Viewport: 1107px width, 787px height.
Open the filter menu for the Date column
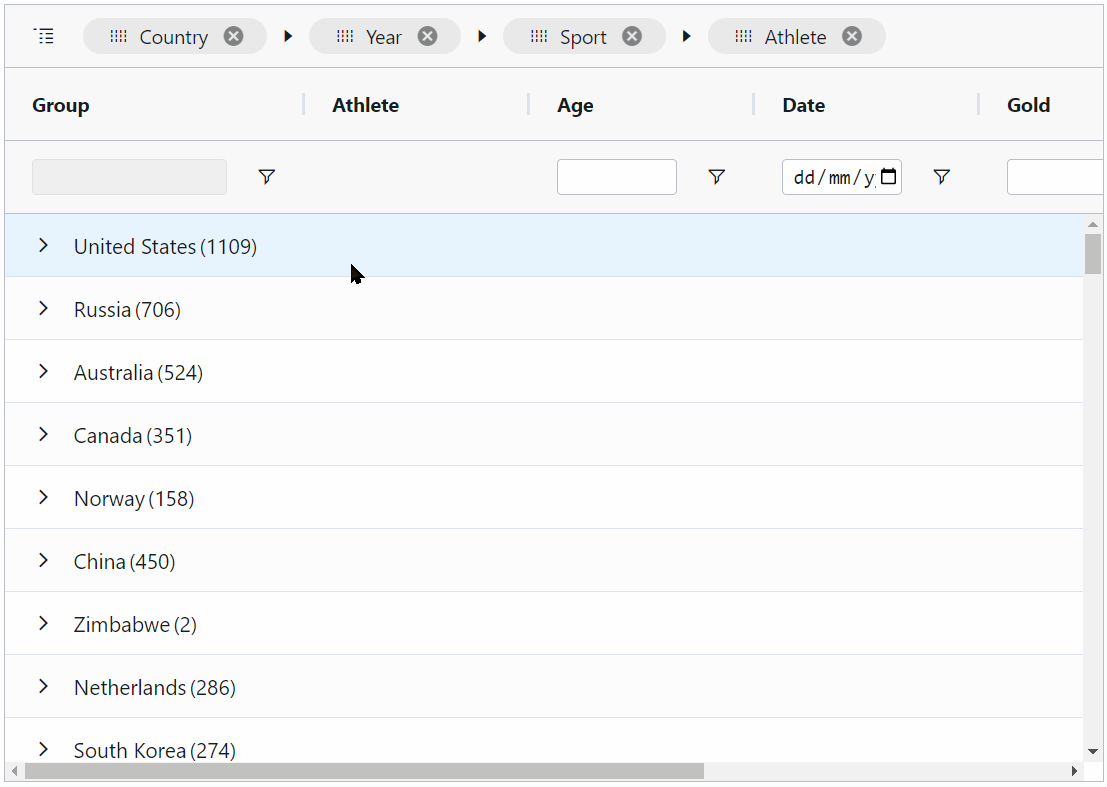941,176
